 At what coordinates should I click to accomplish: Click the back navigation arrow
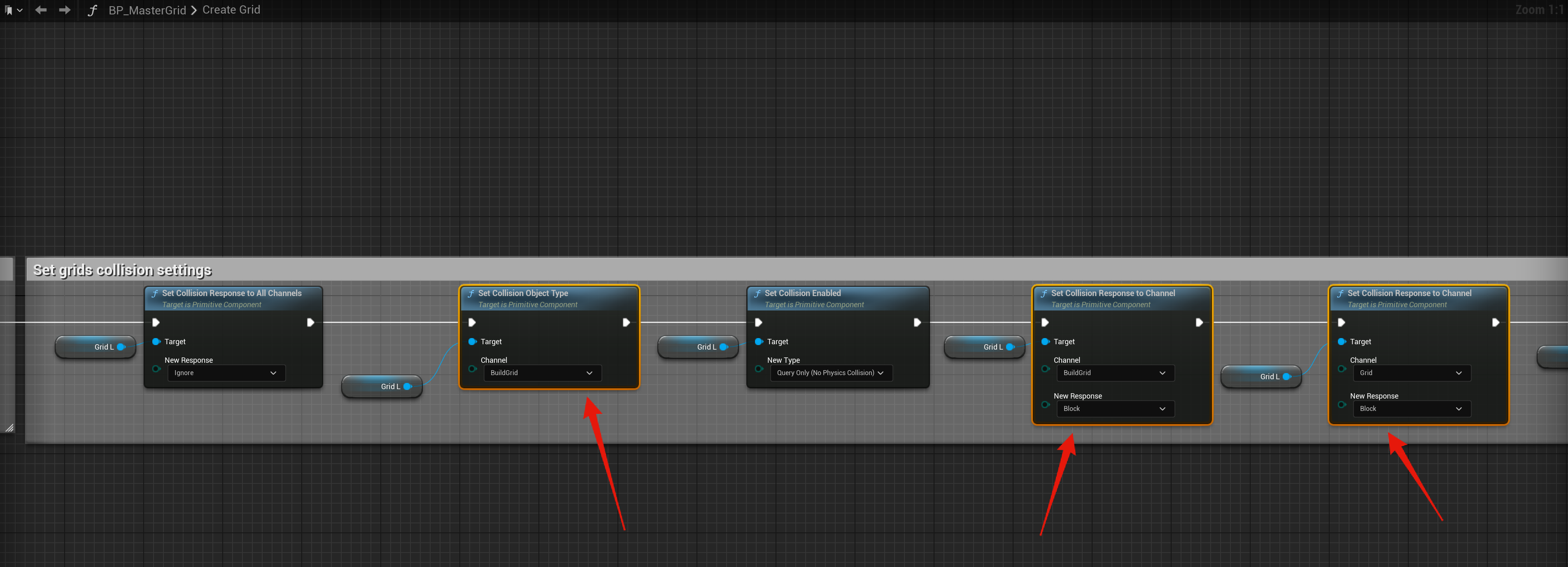tap(41, 10)
